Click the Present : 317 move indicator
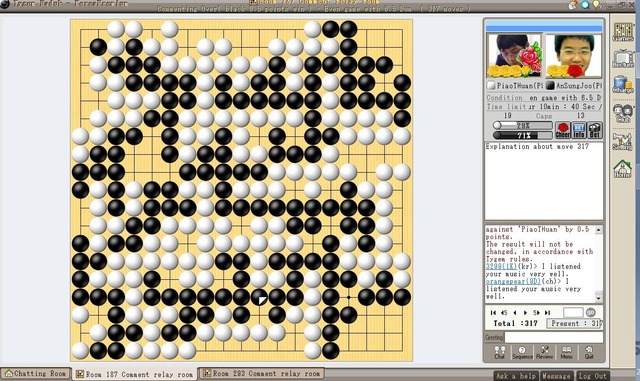The image size is (640, 381). coord(575,323)
